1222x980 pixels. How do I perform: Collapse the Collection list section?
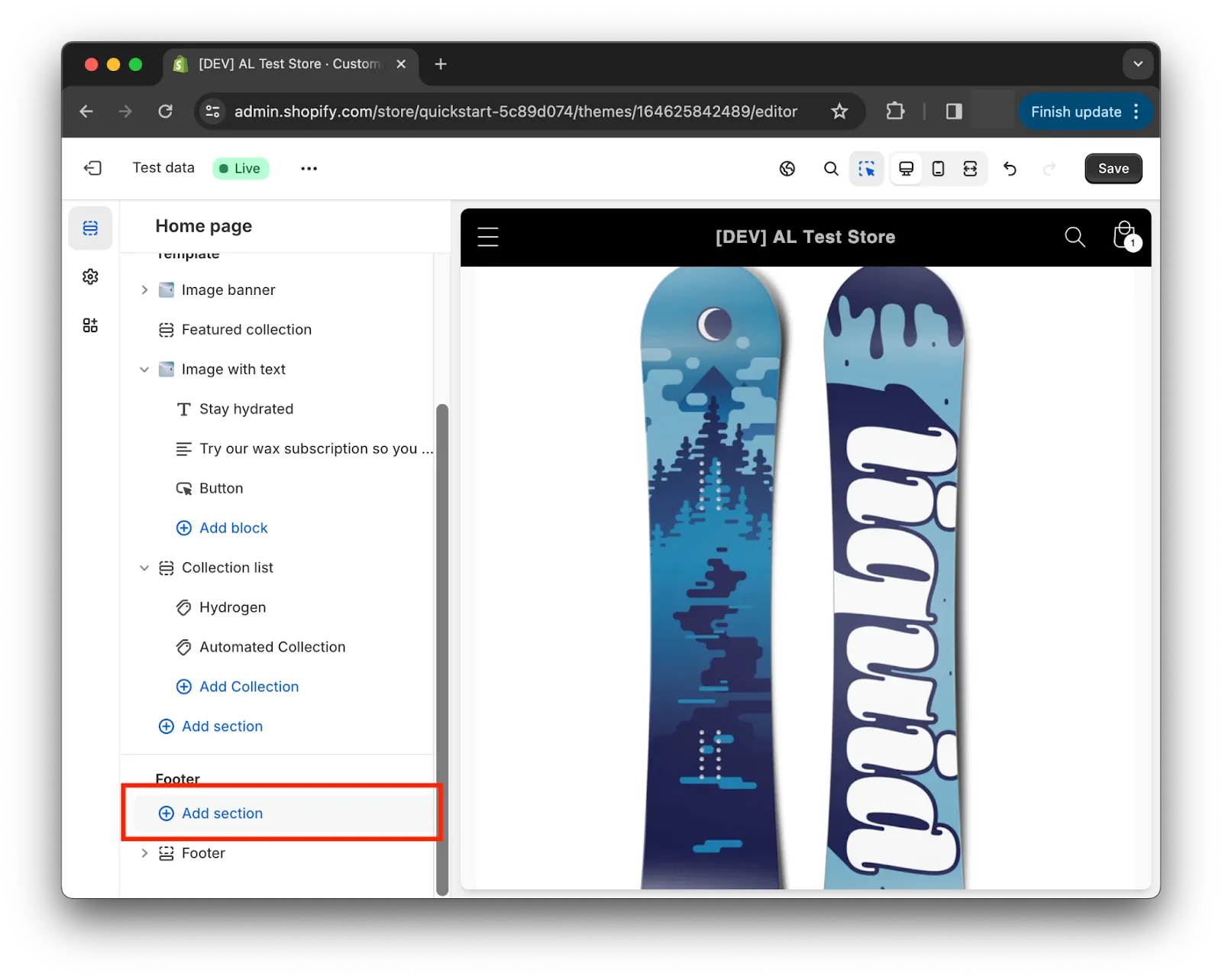point(144,568)
